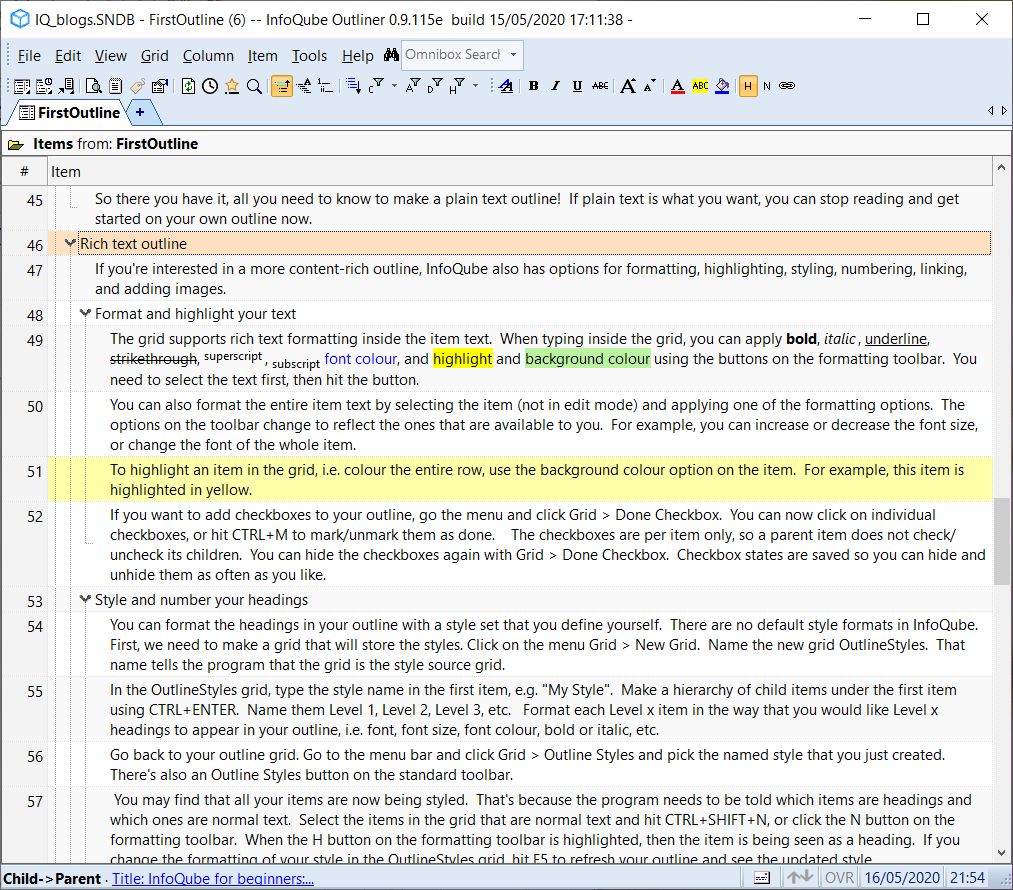Viewport: 1013px width, 890px height.
Task: Click the # column header
Action: point(25,172)
